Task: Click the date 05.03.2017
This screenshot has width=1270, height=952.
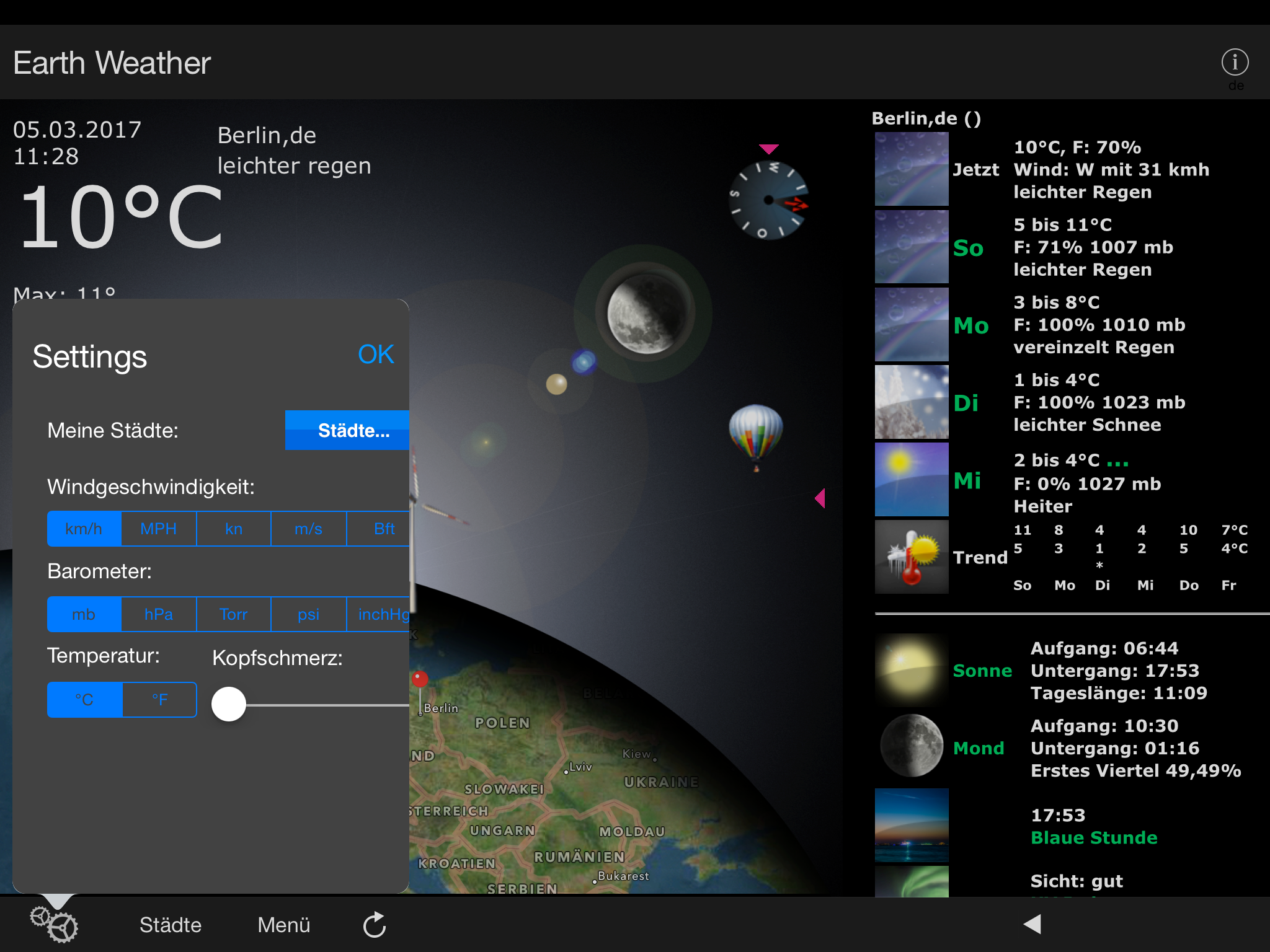Action: pos(78,130)
